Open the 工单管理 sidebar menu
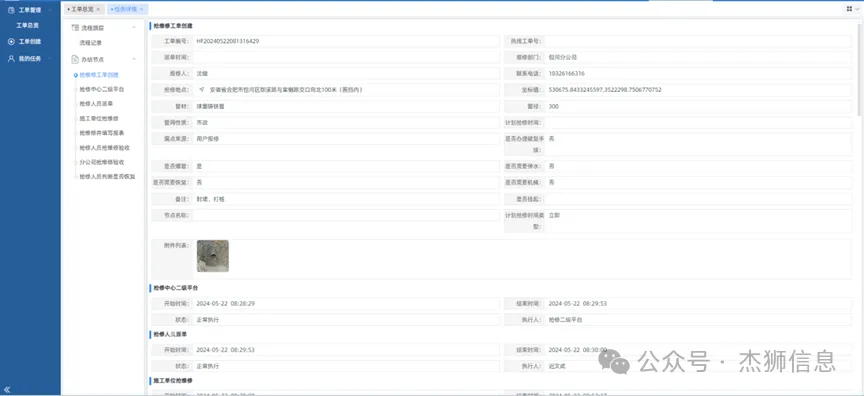This screenshot has height=396, width=864. click(30, 10)
